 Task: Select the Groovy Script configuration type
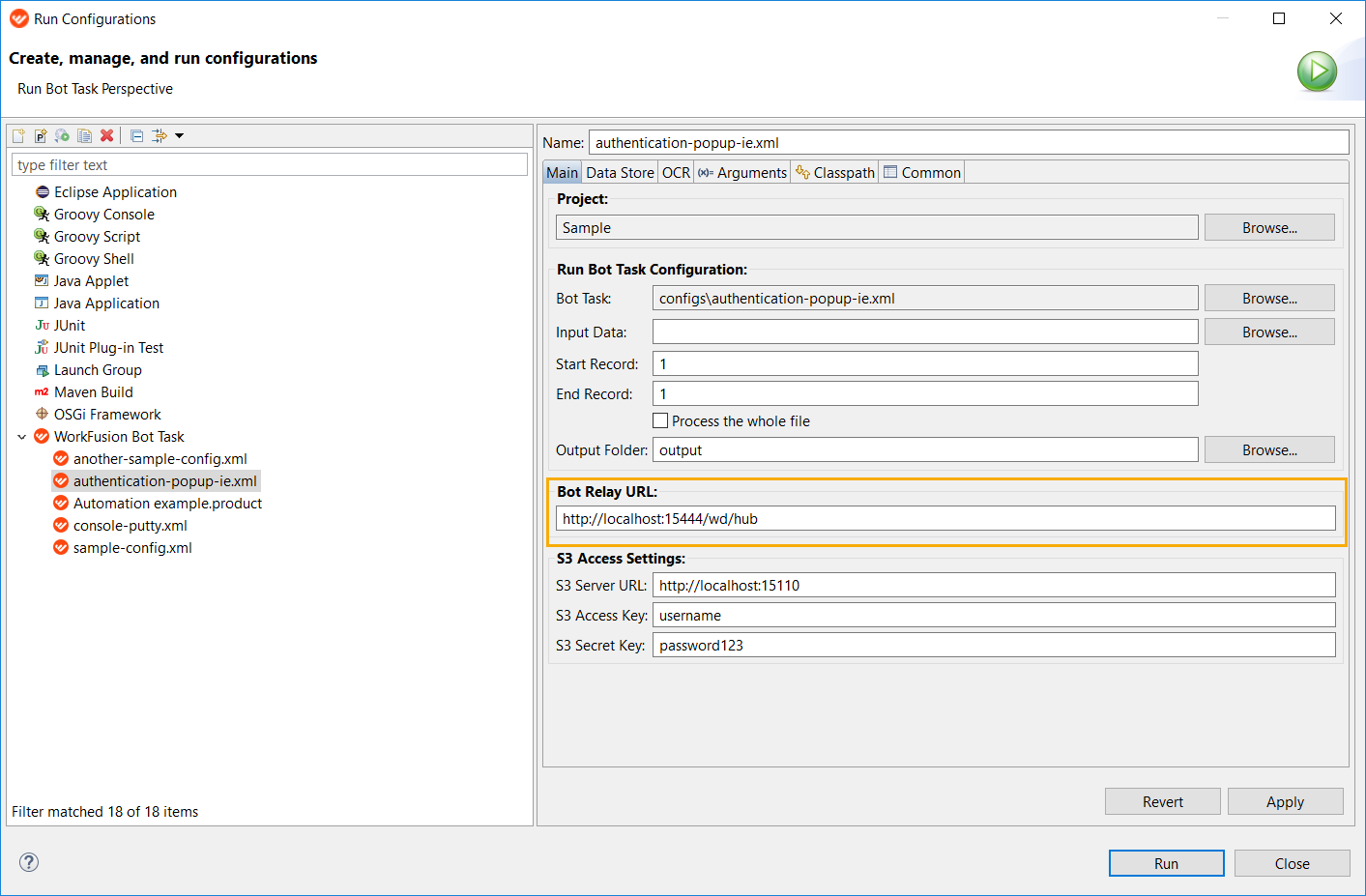[x=97, y=237]
